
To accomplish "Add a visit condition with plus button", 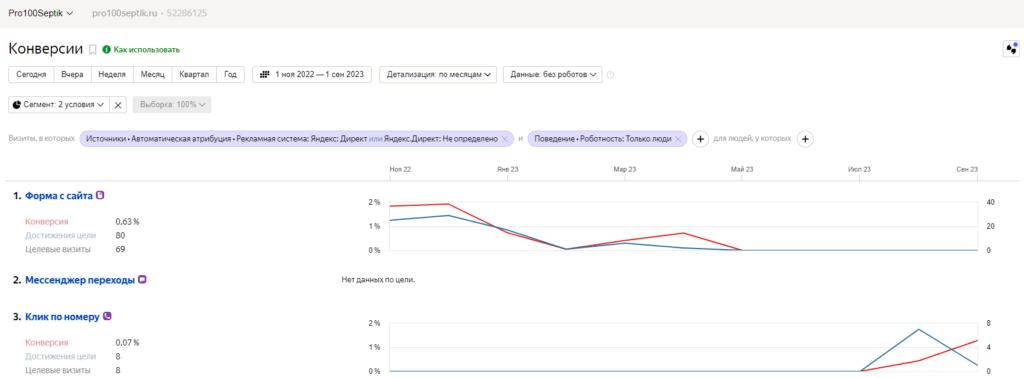I will click(x=700, y=139).
